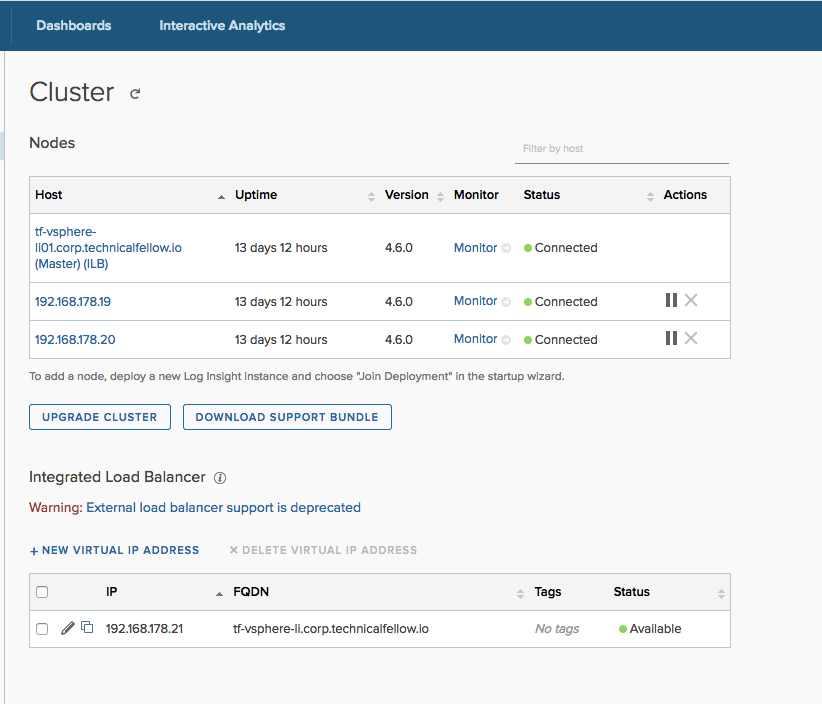The image size is (822, 704).
Task: Click the Master node uptime 13 days 12 hours
Action: pyautogui.click(x=281, y=248)
